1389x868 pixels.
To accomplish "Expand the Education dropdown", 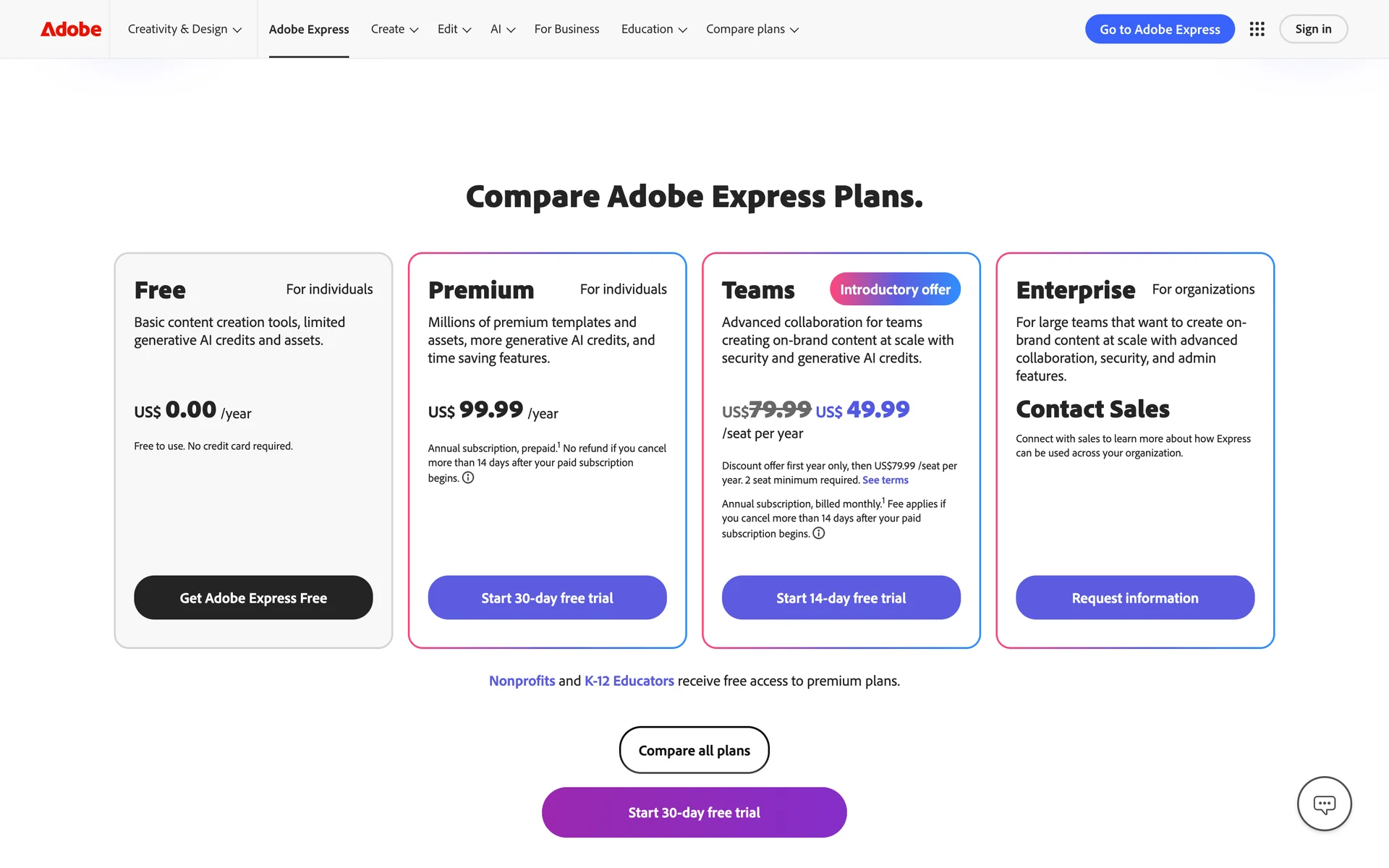I will coord(654,29).
